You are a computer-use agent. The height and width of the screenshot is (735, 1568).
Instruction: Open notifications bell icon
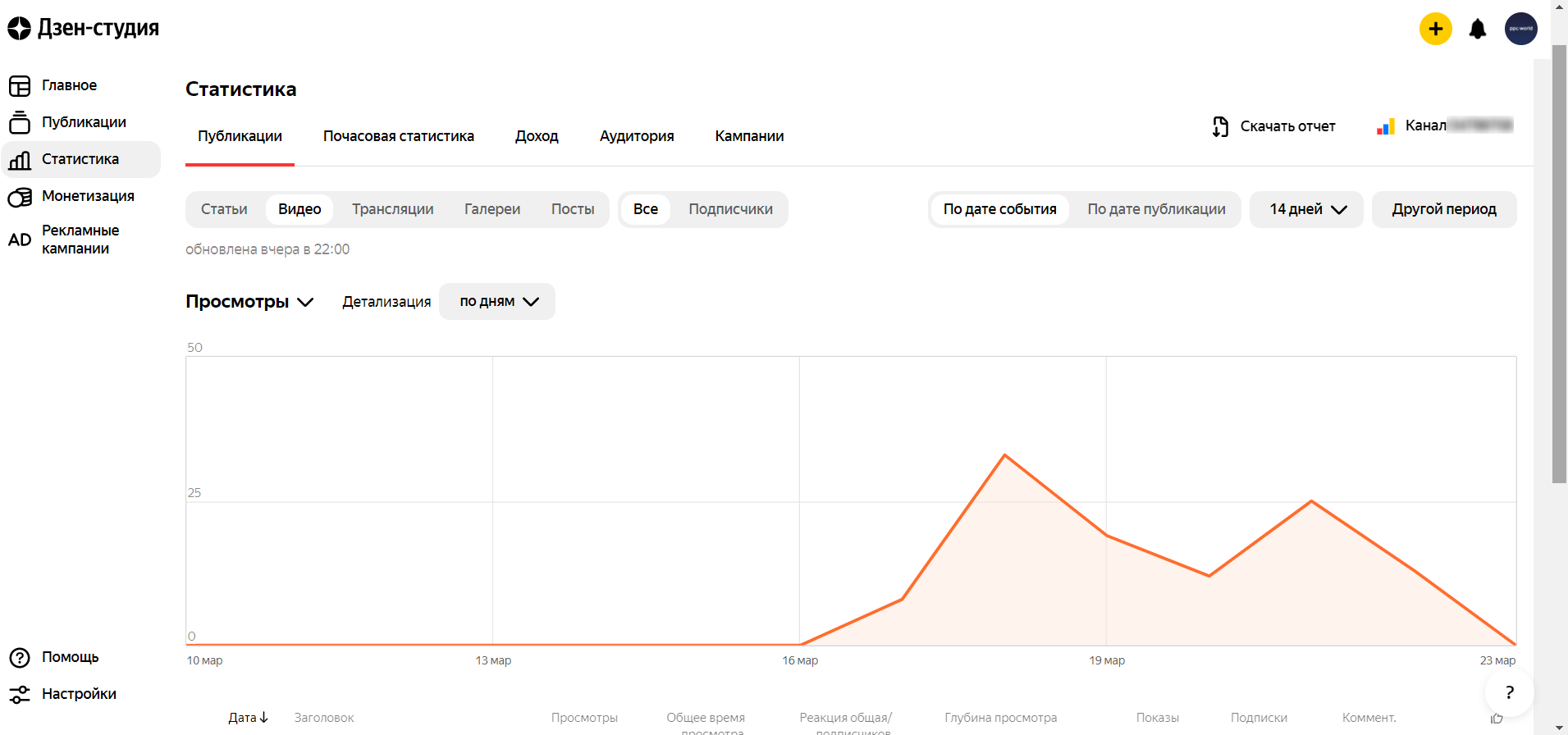coord(1477,30)
